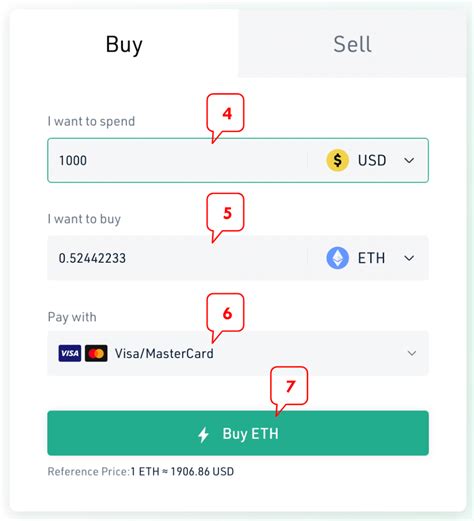Click the red step 7 callout marker

click(289, 387)
